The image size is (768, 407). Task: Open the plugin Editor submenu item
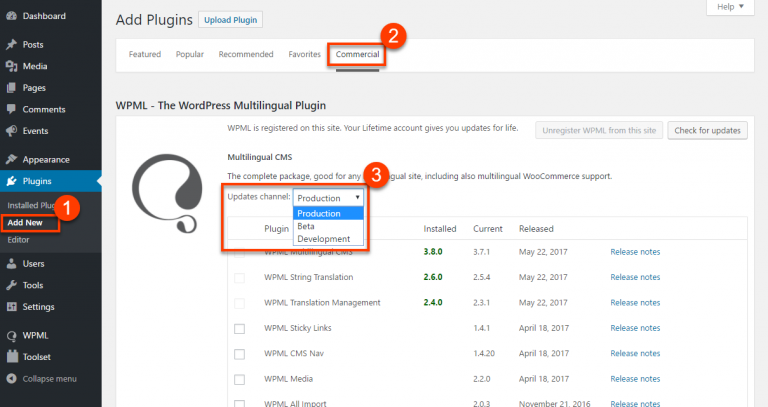(18, 240)
